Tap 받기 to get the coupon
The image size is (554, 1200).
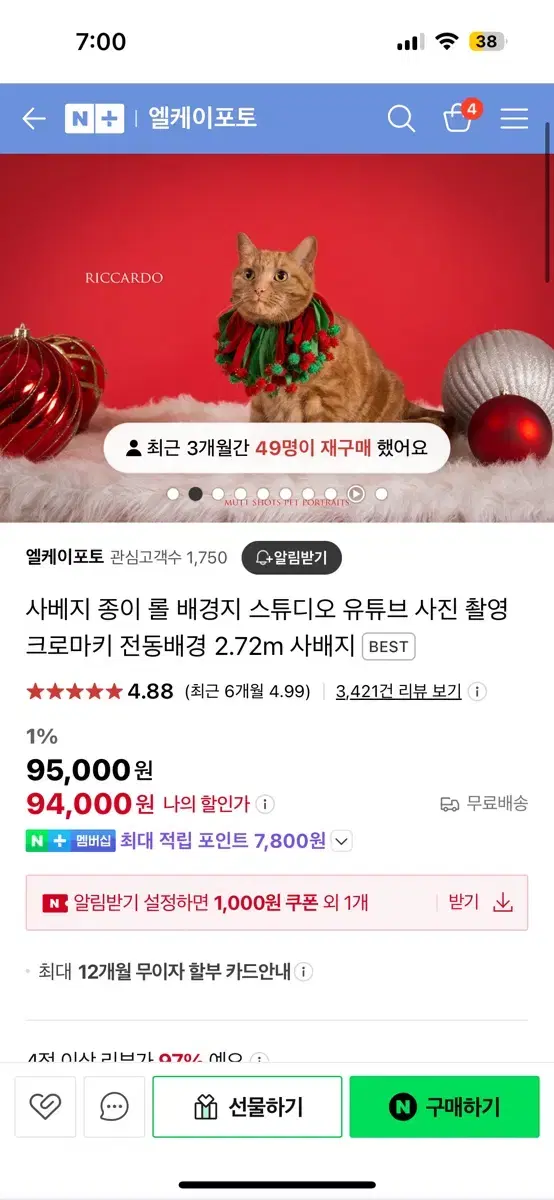click(463, 902)
